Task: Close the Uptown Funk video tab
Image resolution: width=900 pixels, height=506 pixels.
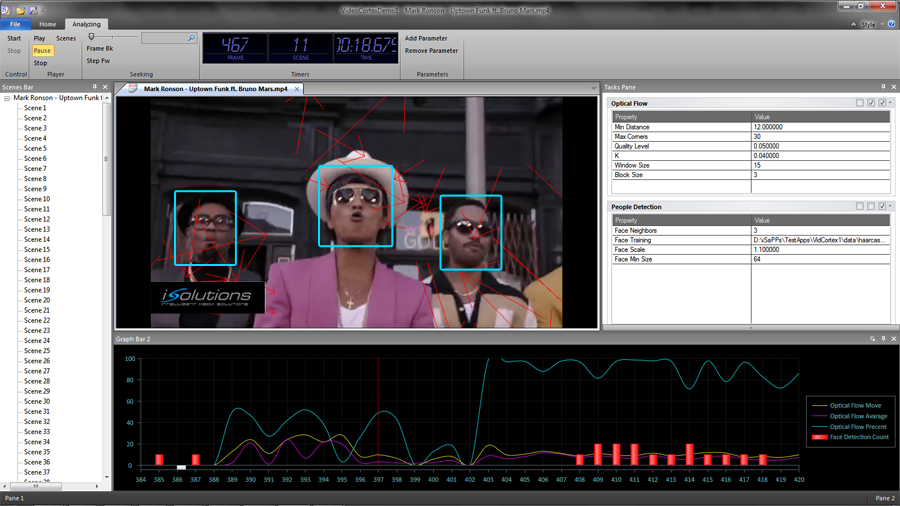Action: (x=297, y=89)
